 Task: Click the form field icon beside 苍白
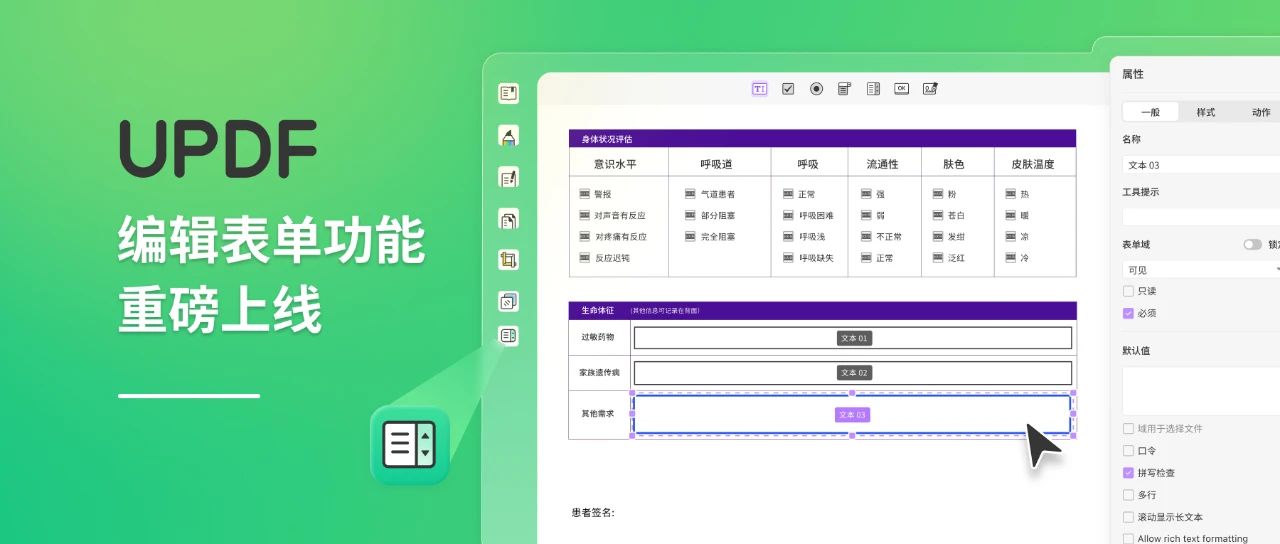tap(938, 215)
